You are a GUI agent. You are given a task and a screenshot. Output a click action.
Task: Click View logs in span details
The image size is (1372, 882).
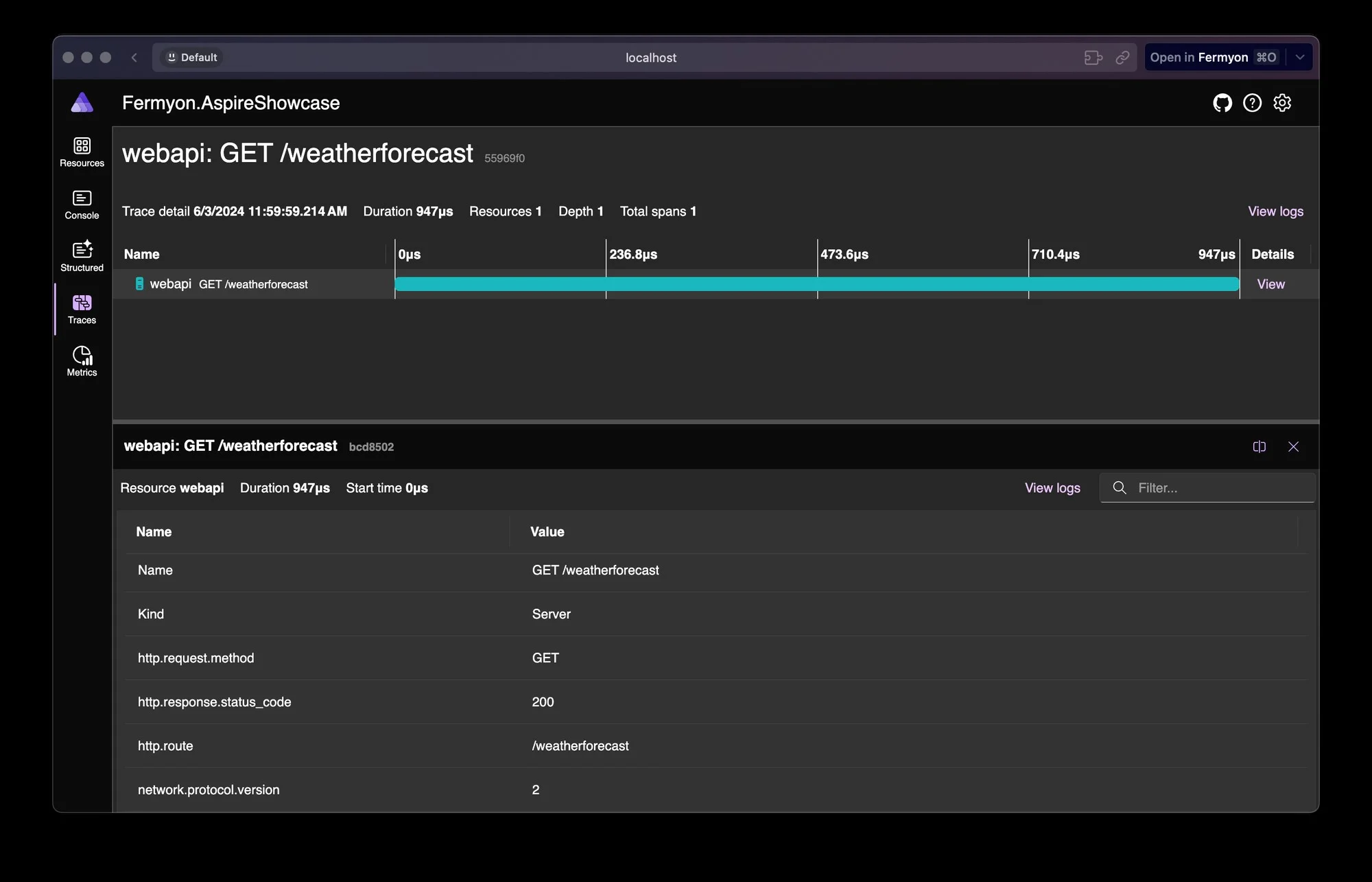click(x=1052, y=488)
